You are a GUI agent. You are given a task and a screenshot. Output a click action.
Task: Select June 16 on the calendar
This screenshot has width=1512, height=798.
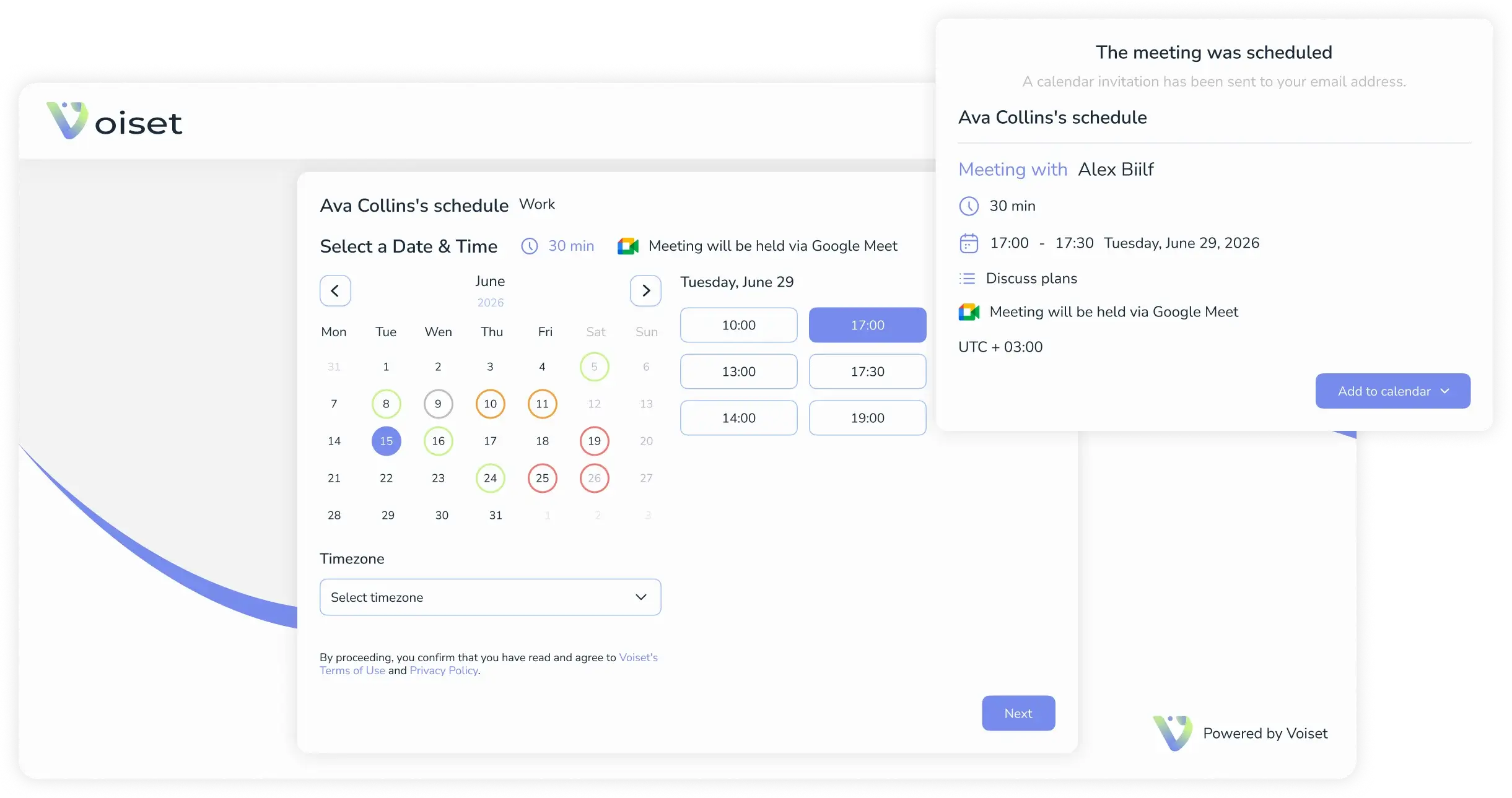[438, 441]
